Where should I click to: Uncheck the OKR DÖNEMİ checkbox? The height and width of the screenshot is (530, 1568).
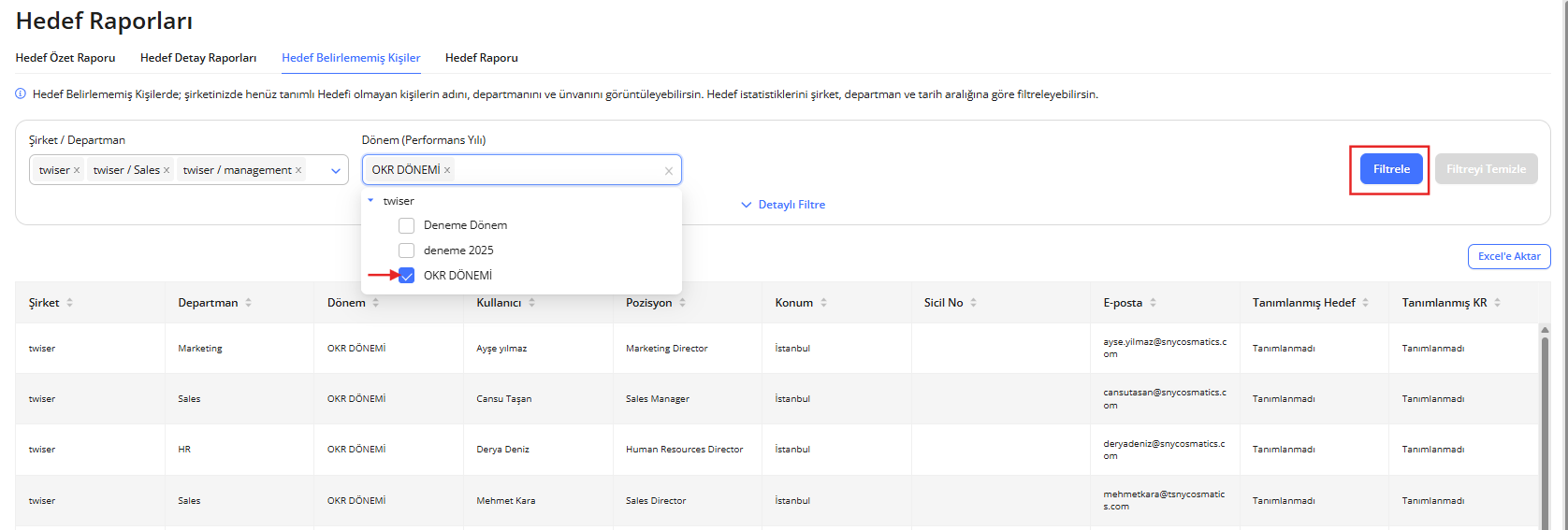[x=406, y=276]
